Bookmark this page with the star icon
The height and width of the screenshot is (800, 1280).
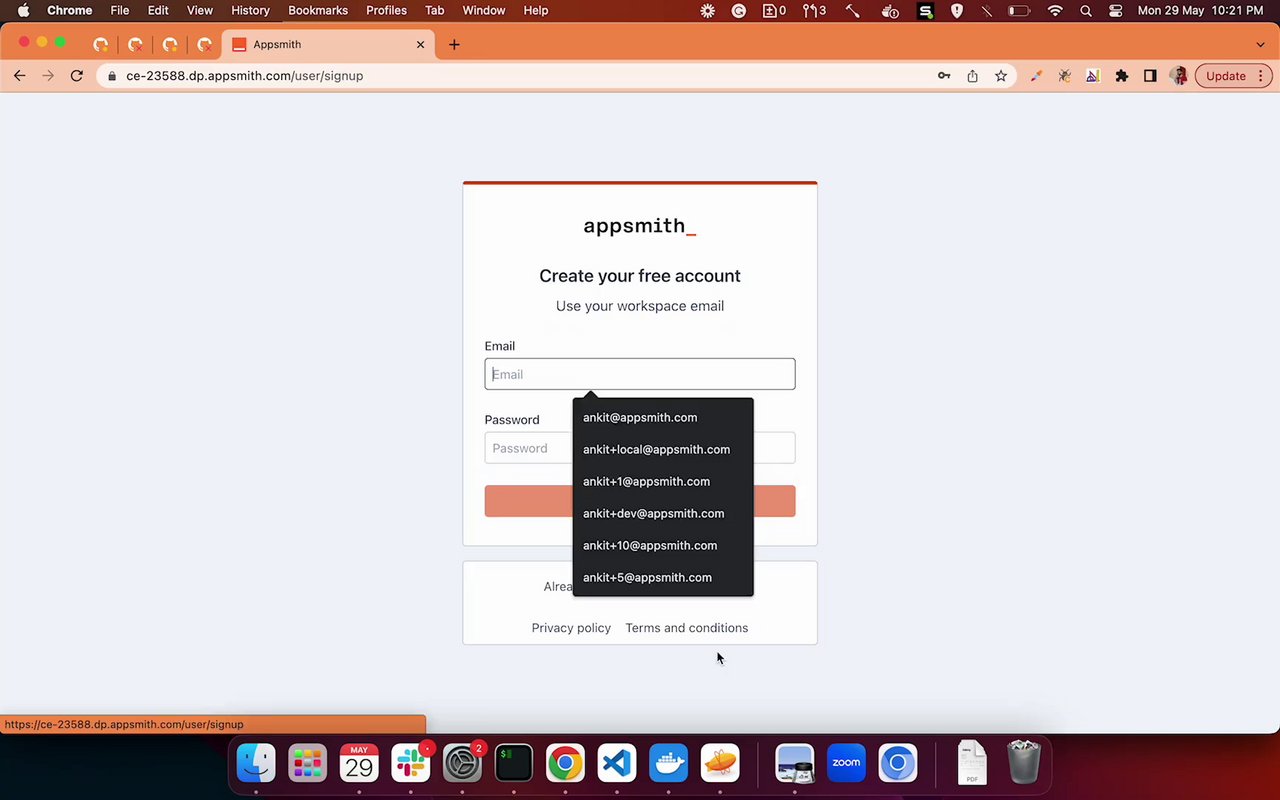1000,76
